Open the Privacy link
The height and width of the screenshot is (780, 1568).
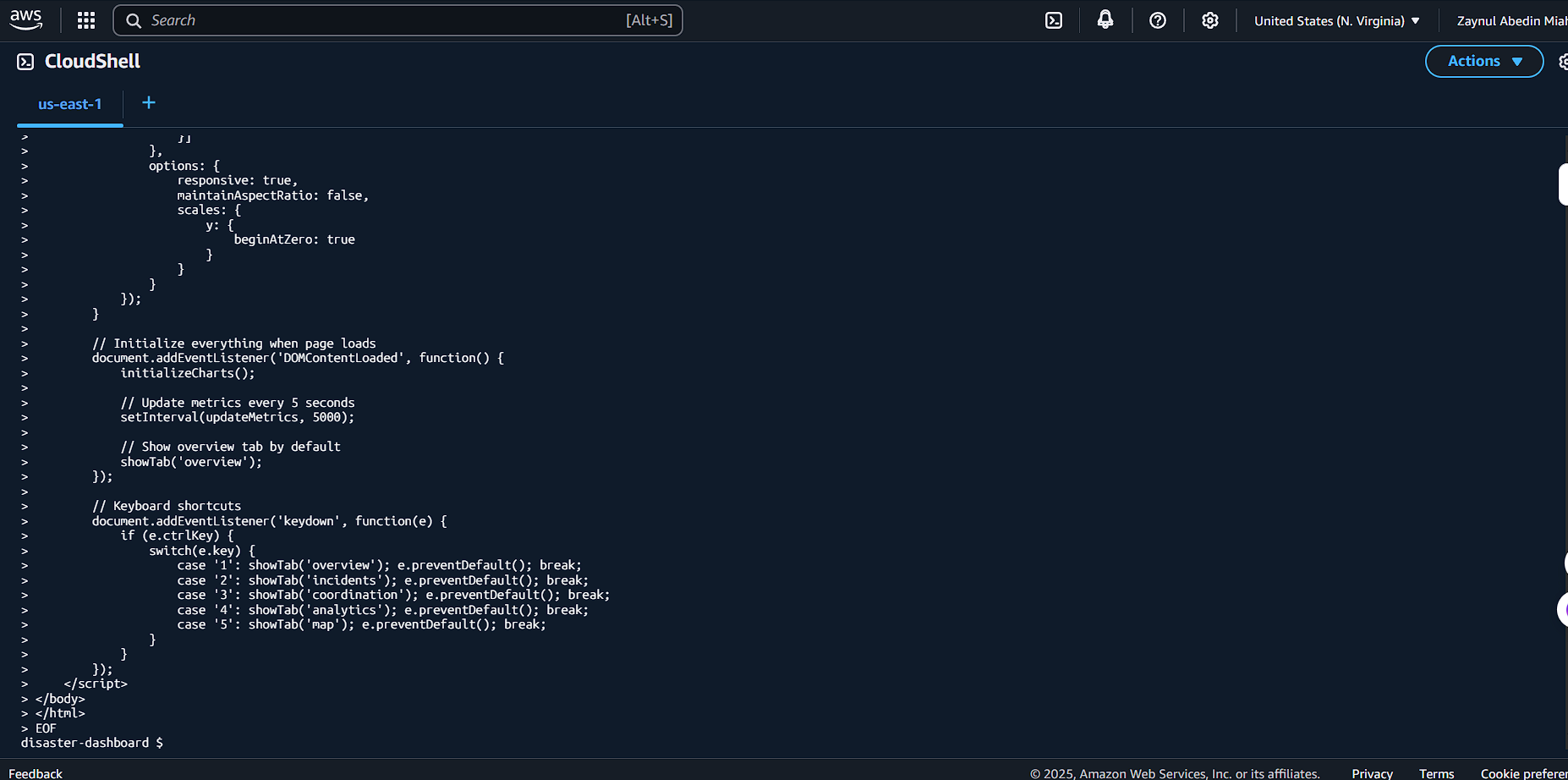1372,773
